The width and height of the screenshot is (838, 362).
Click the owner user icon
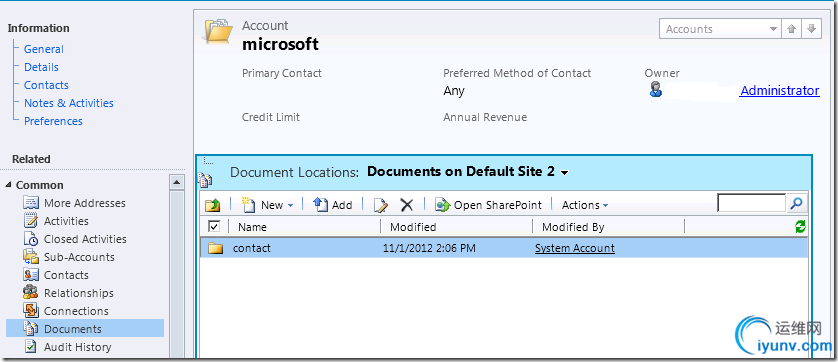(x=656, y=90)
